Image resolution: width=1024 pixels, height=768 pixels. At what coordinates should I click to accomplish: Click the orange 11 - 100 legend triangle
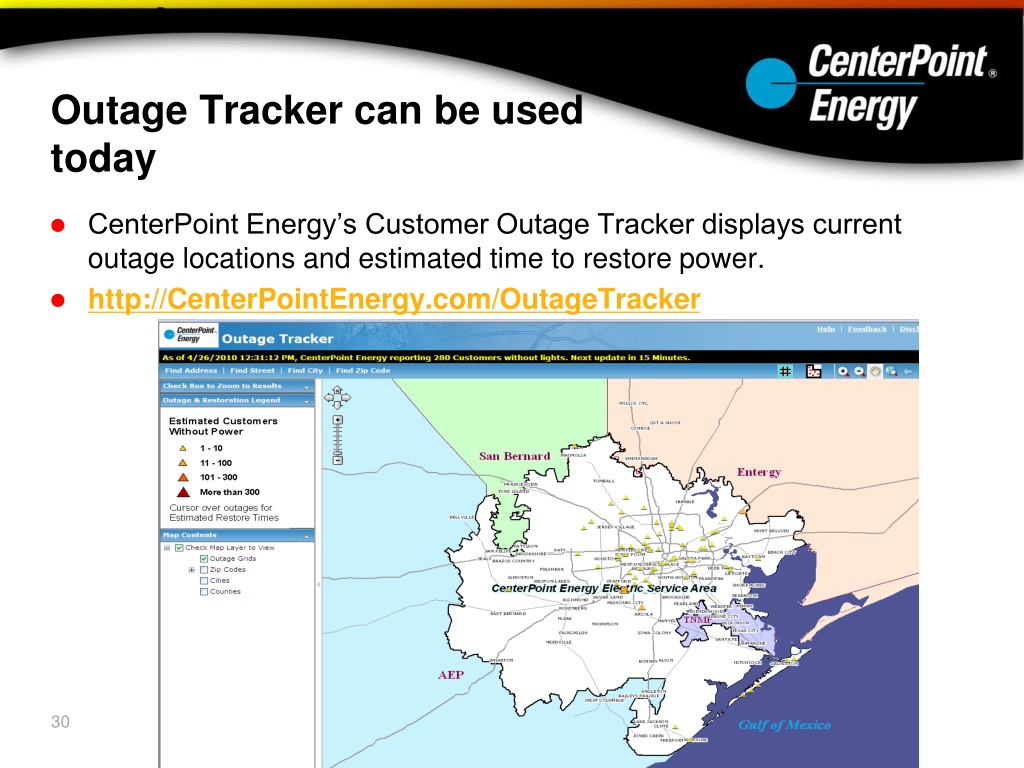[x=183, y=462]
